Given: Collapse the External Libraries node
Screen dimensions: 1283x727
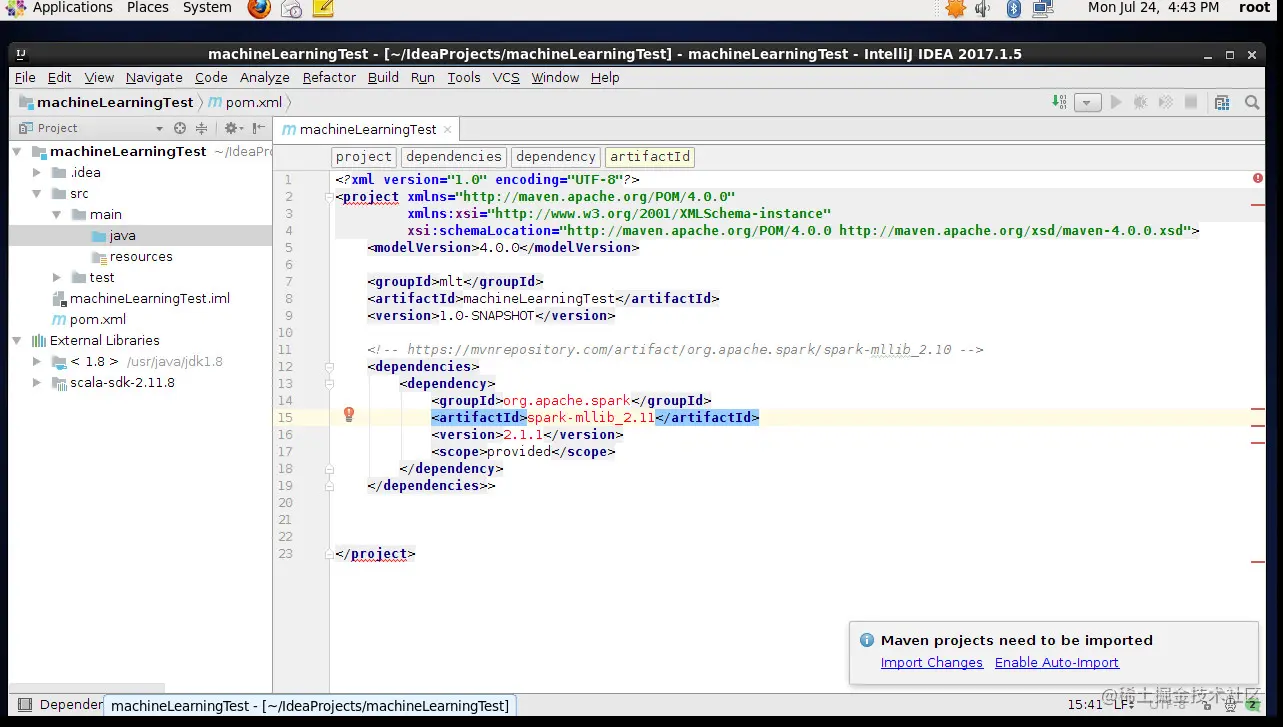Looking at the screenshot, I should (x=17, y=340).
